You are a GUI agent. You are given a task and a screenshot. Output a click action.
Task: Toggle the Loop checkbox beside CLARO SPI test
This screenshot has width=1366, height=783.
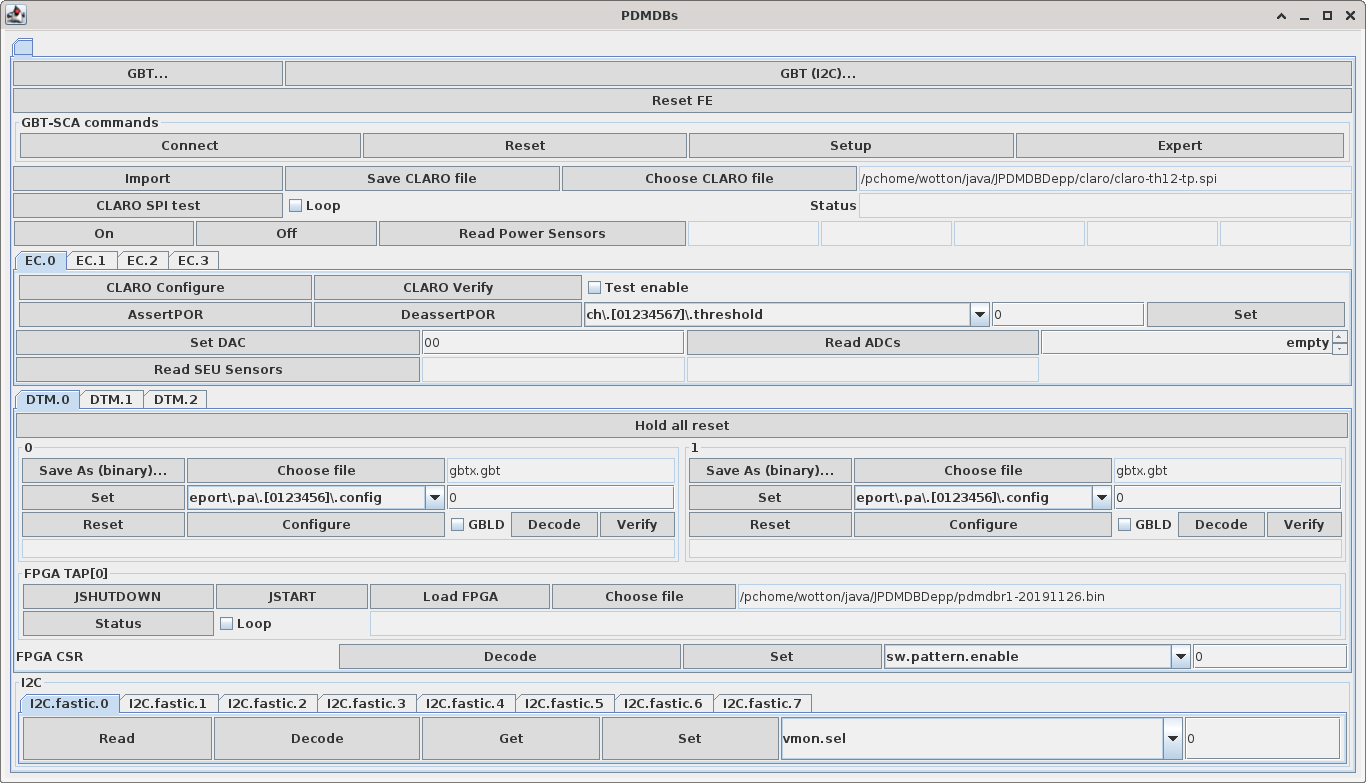295,206
